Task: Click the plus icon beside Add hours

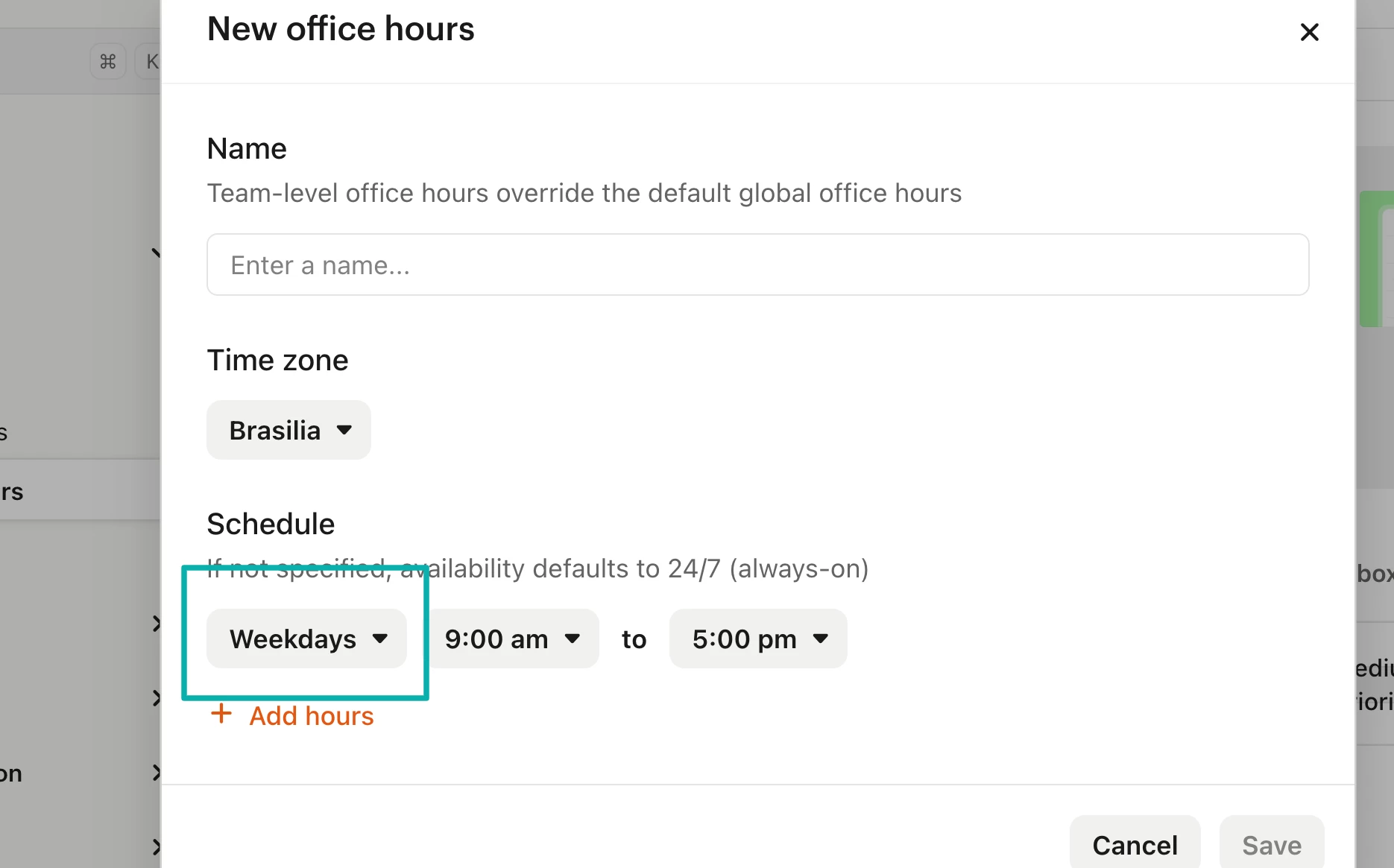Action: [x=221, y=714]
